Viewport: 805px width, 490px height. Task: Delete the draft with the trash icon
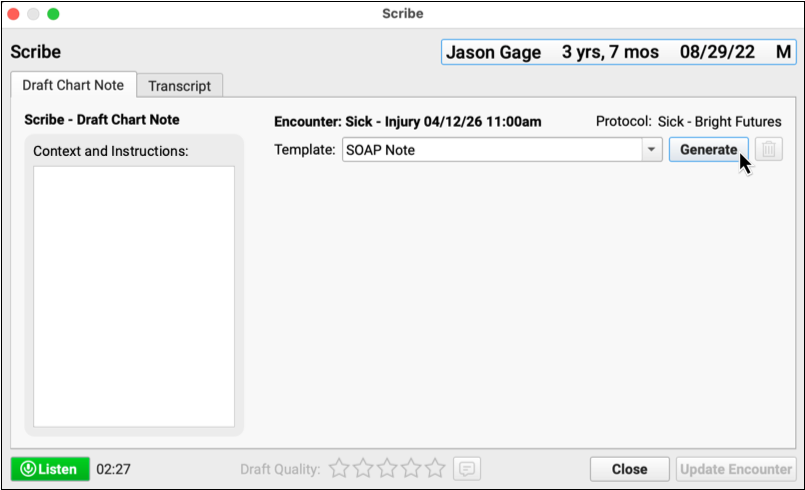pyautogui.click(x=769, y=150)
